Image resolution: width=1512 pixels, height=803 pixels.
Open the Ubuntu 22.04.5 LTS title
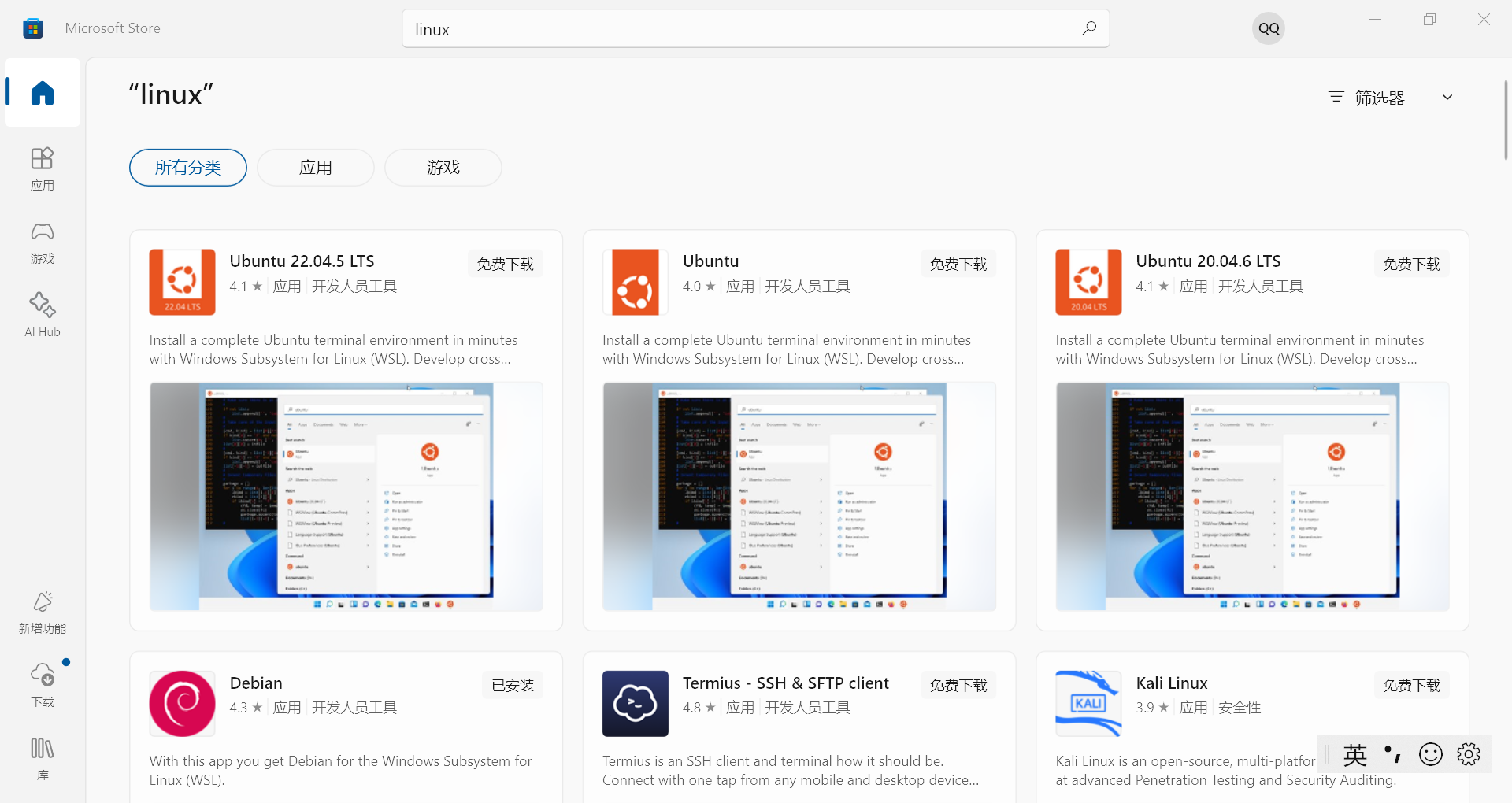click(x=302, y=261)
